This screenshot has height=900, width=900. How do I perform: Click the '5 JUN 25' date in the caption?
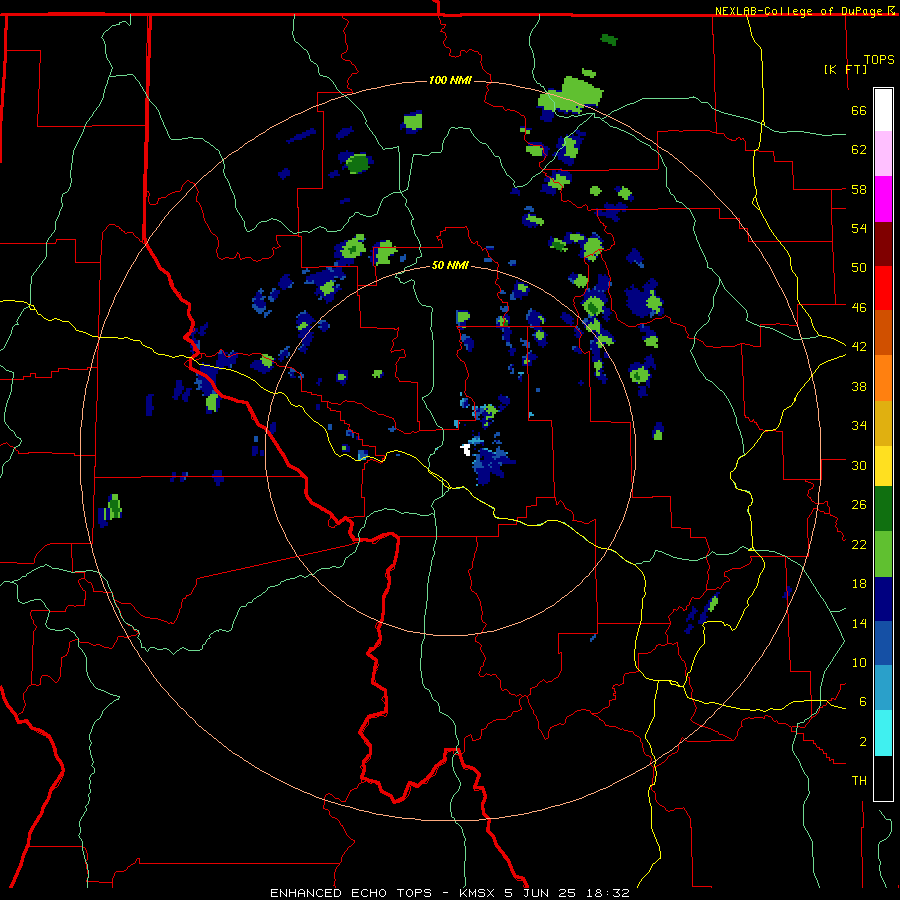542,893
